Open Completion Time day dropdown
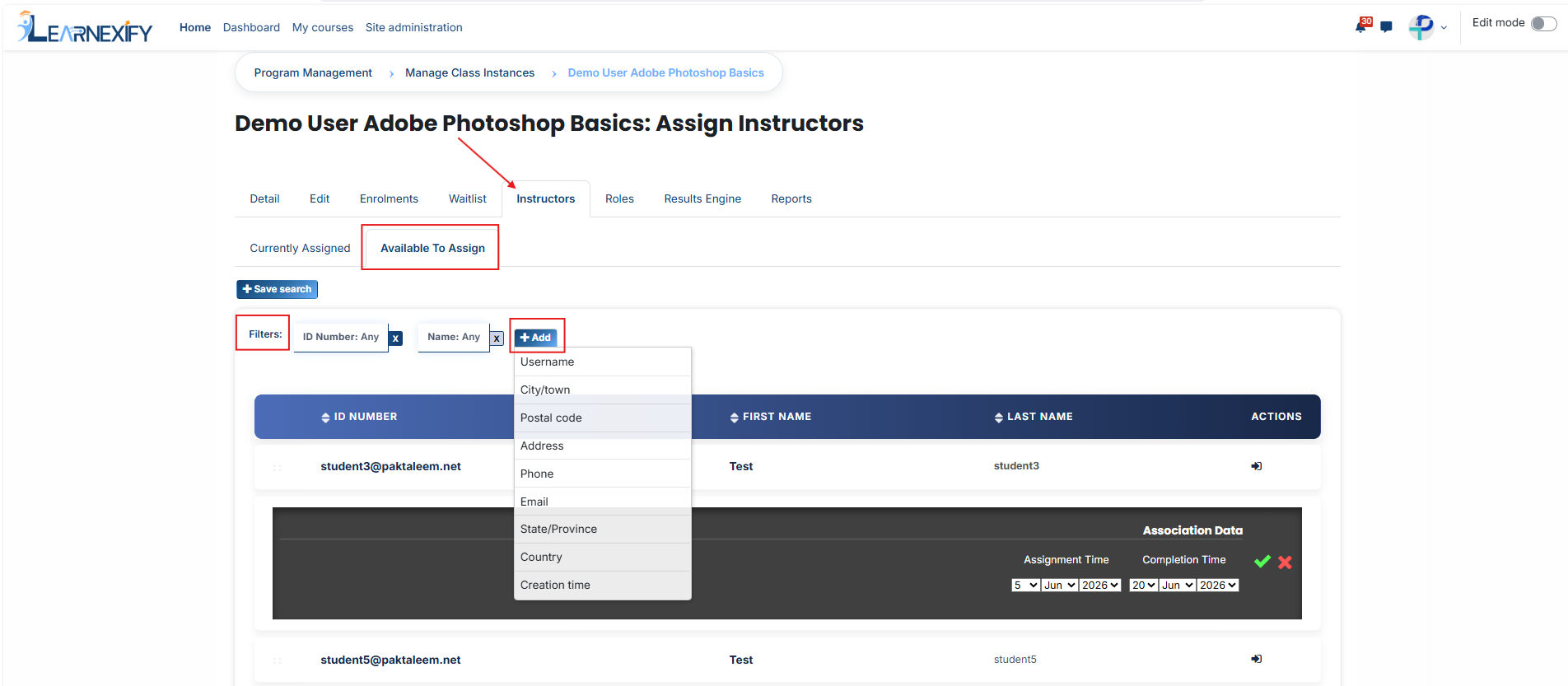The image size is (1568, 686). point(1144,585)
